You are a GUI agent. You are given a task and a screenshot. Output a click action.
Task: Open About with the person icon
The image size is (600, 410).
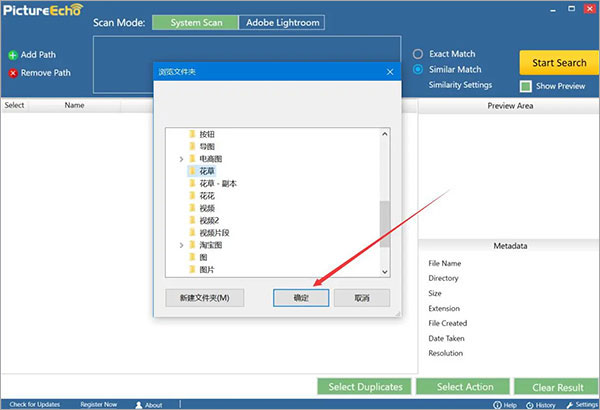tap(139, 405)
